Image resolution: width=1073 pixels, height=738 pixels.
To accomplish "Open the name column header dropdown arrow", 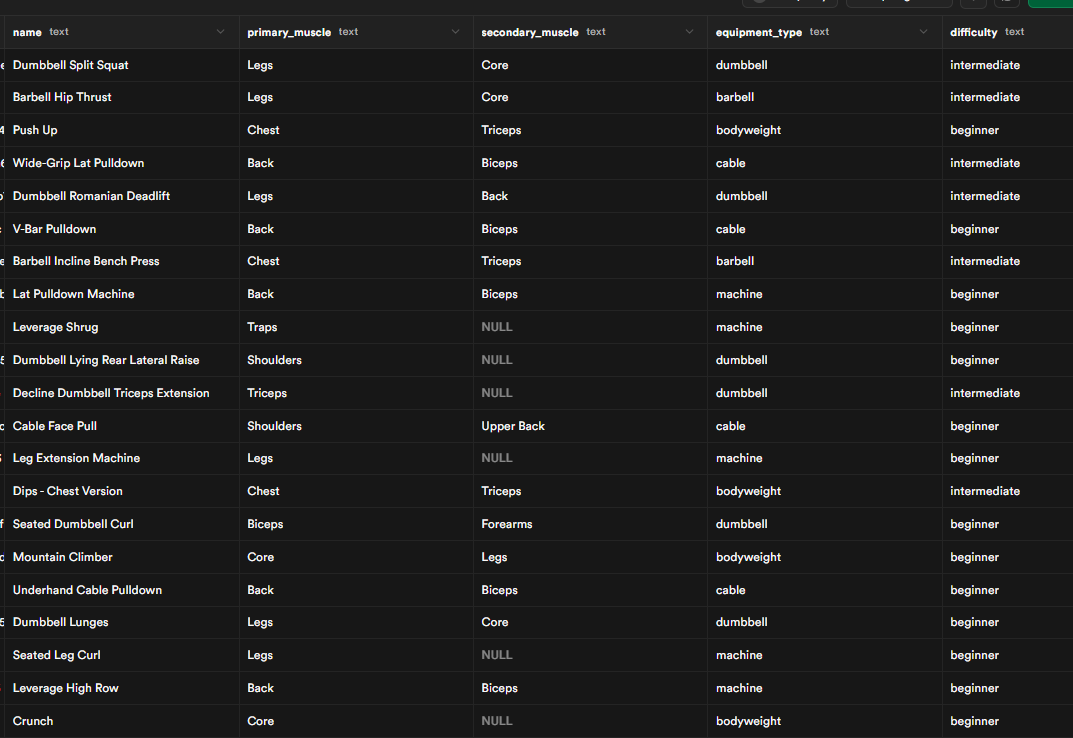I will (220, 31).
